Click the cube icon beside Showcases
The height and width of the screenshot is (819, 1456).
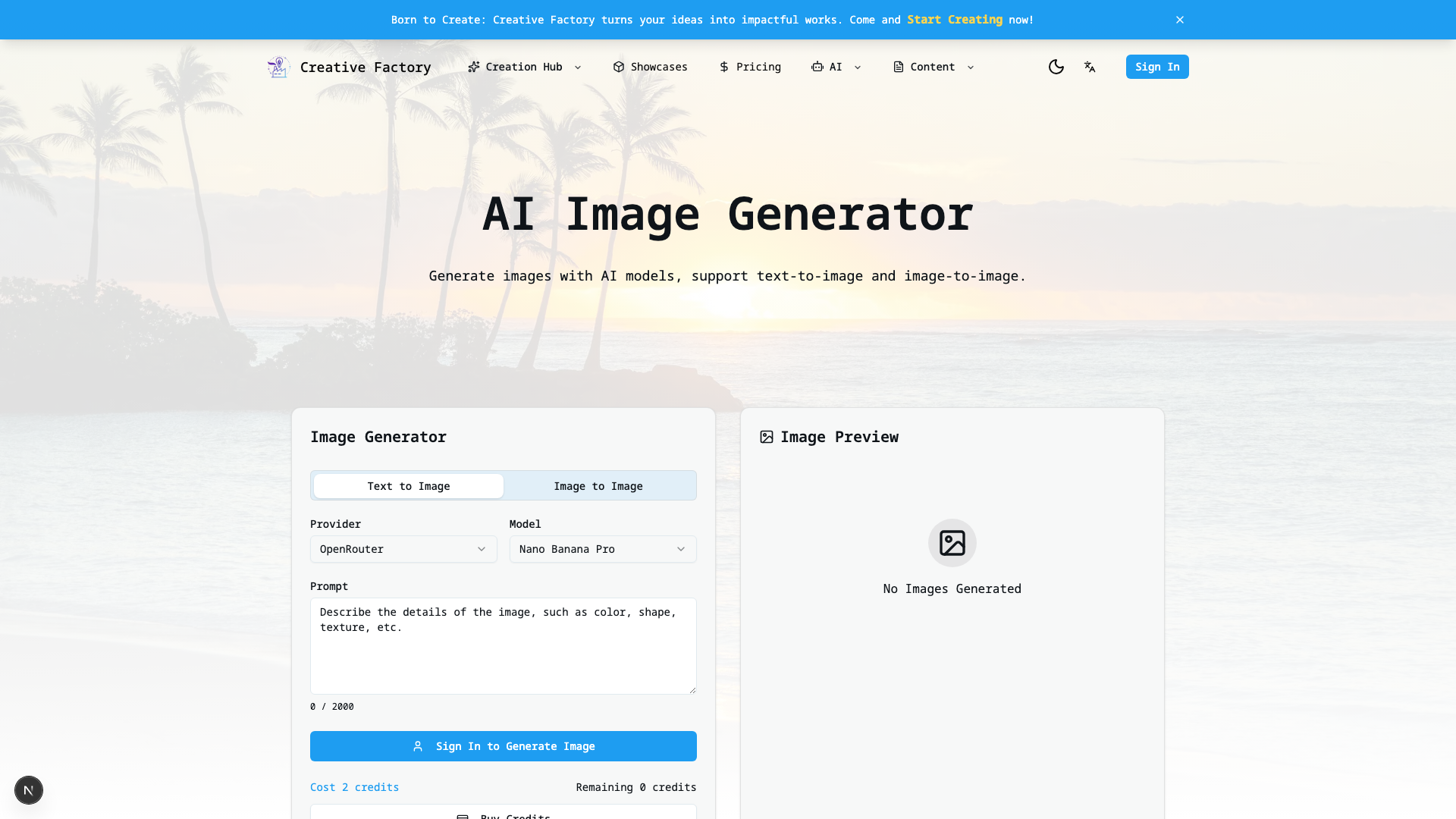[619, 67]
